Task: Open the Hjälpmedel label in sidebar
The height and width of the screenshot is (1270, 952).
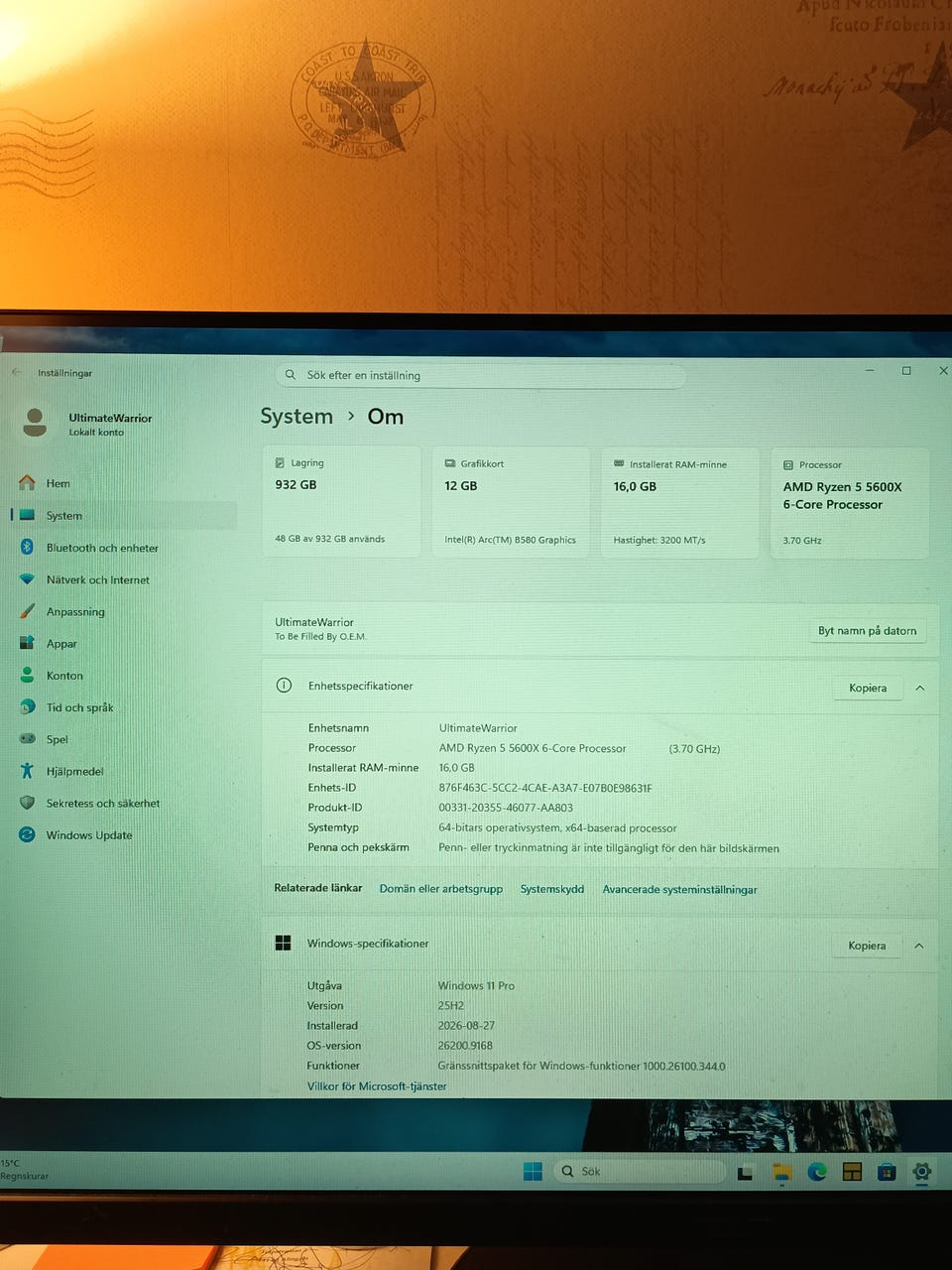Action: coord(74,771)
